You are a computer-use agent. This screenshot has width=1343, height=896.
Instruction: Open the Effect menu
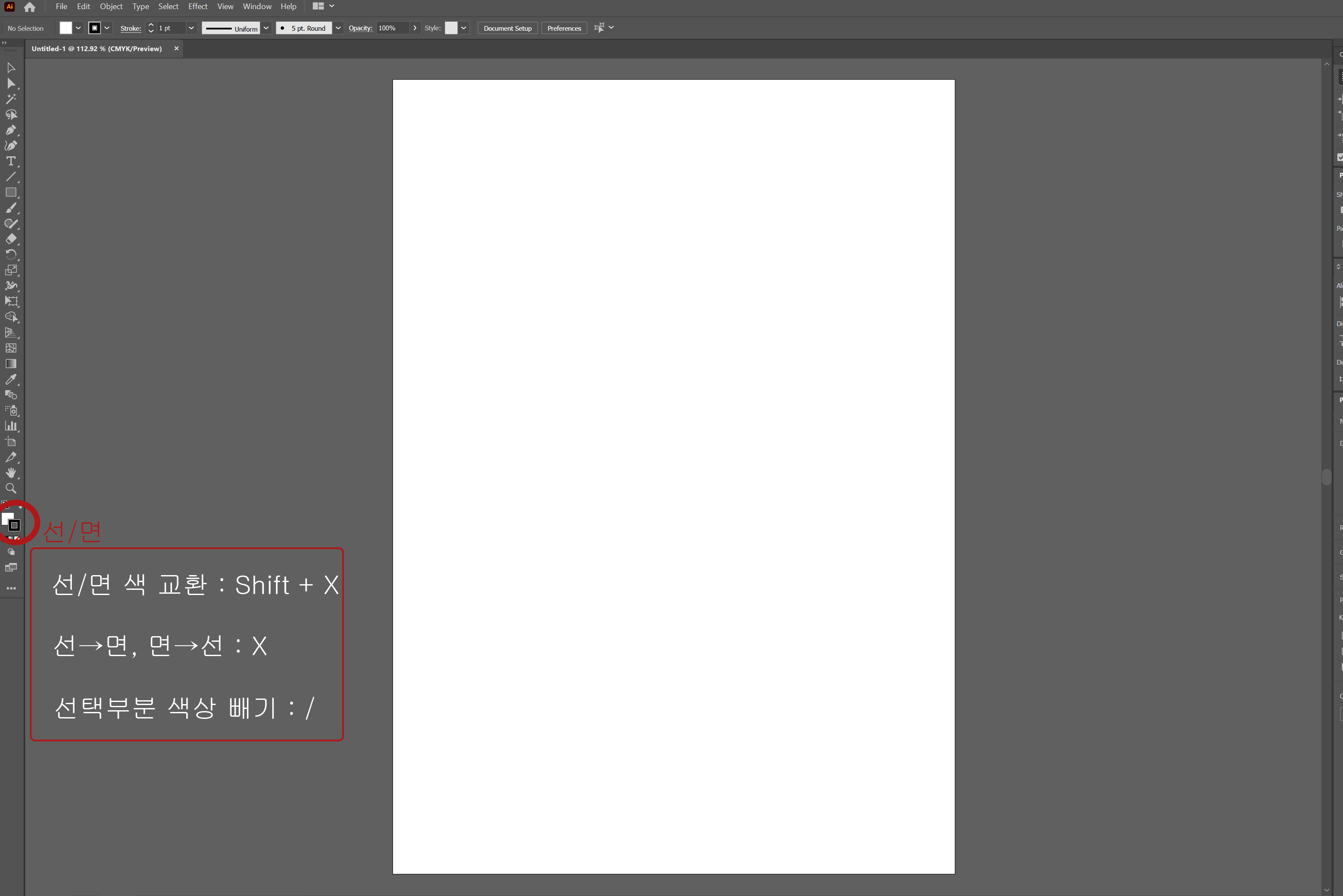(x=198, y=6)
